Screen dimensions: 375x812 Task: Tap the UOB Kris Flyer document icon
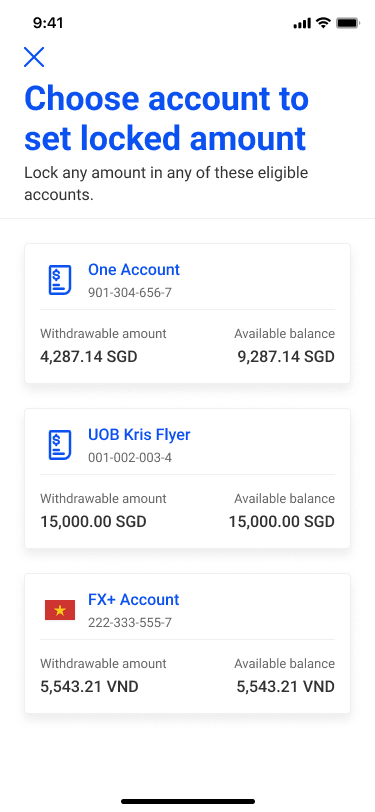(60, 445)
